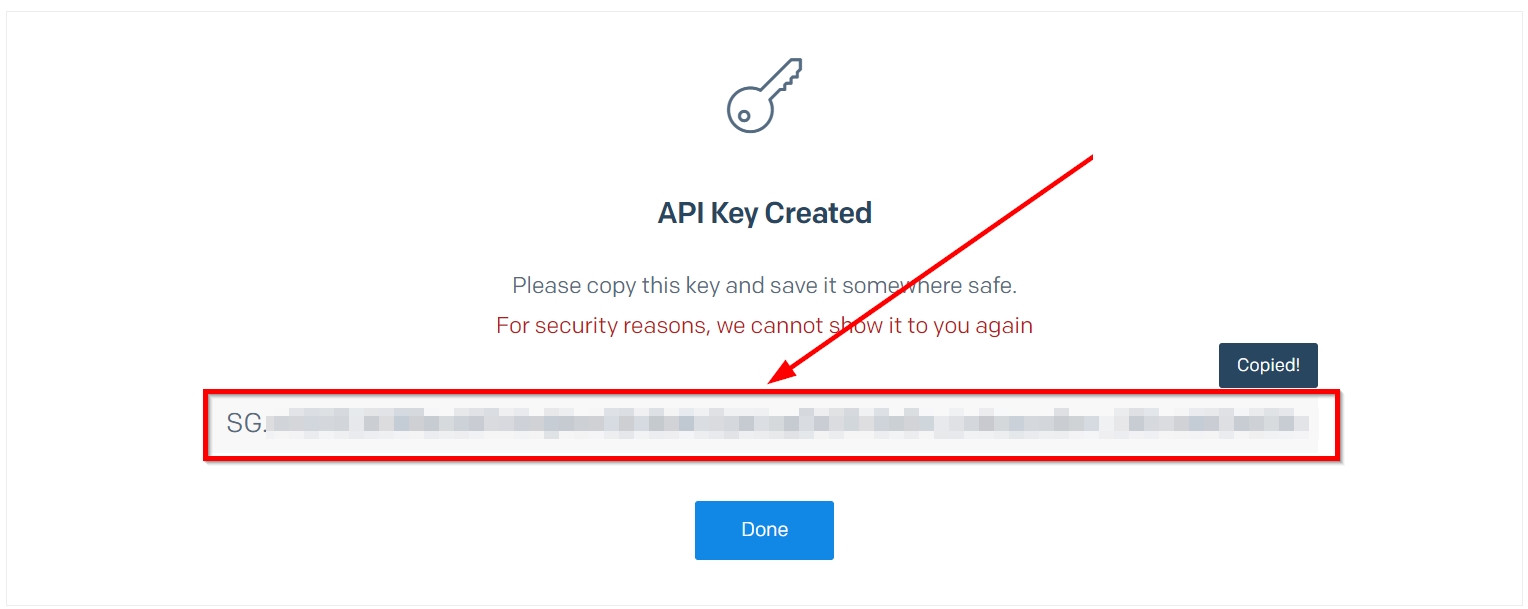Select the 'Please copy this key' message
This screenshot has height=609, width=1528.
coord(764,286)
